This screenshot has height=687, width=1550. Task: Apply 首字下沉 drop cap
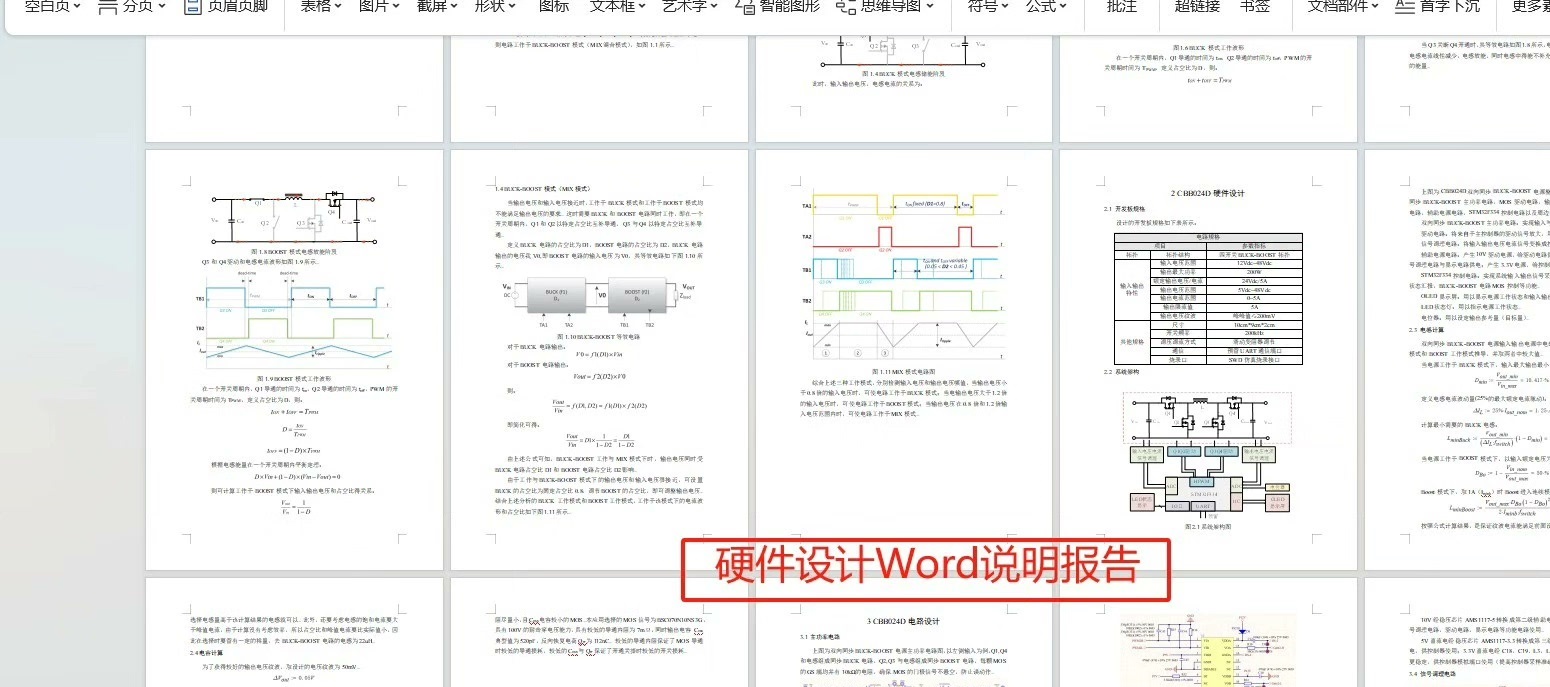point(1437,6)
